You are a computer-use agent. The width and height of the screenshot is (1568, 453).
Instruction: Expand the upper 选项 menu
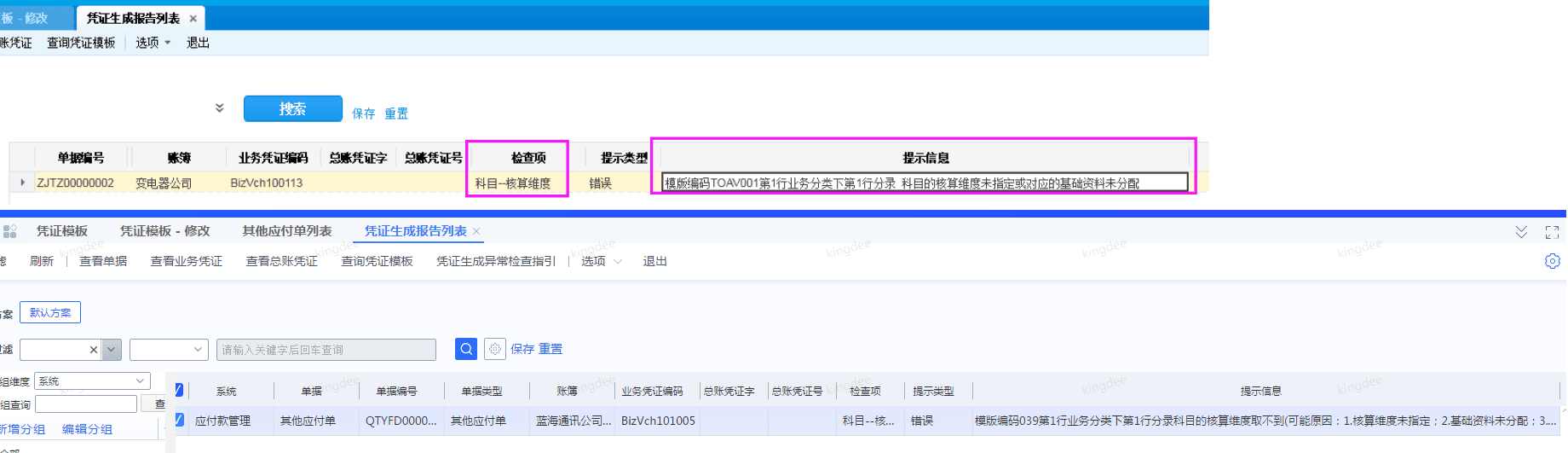point(153,43)
